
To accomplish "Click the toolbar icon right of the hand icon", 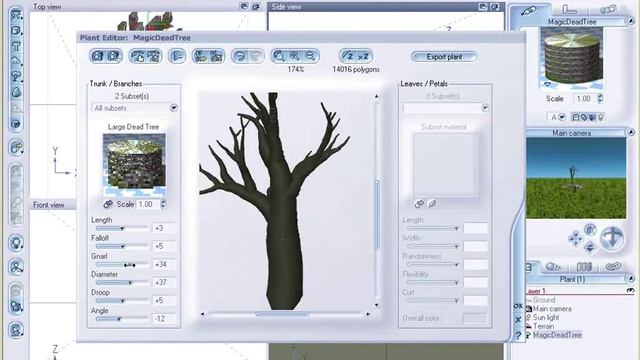I will pyautogui.click(x=154, y=56).
